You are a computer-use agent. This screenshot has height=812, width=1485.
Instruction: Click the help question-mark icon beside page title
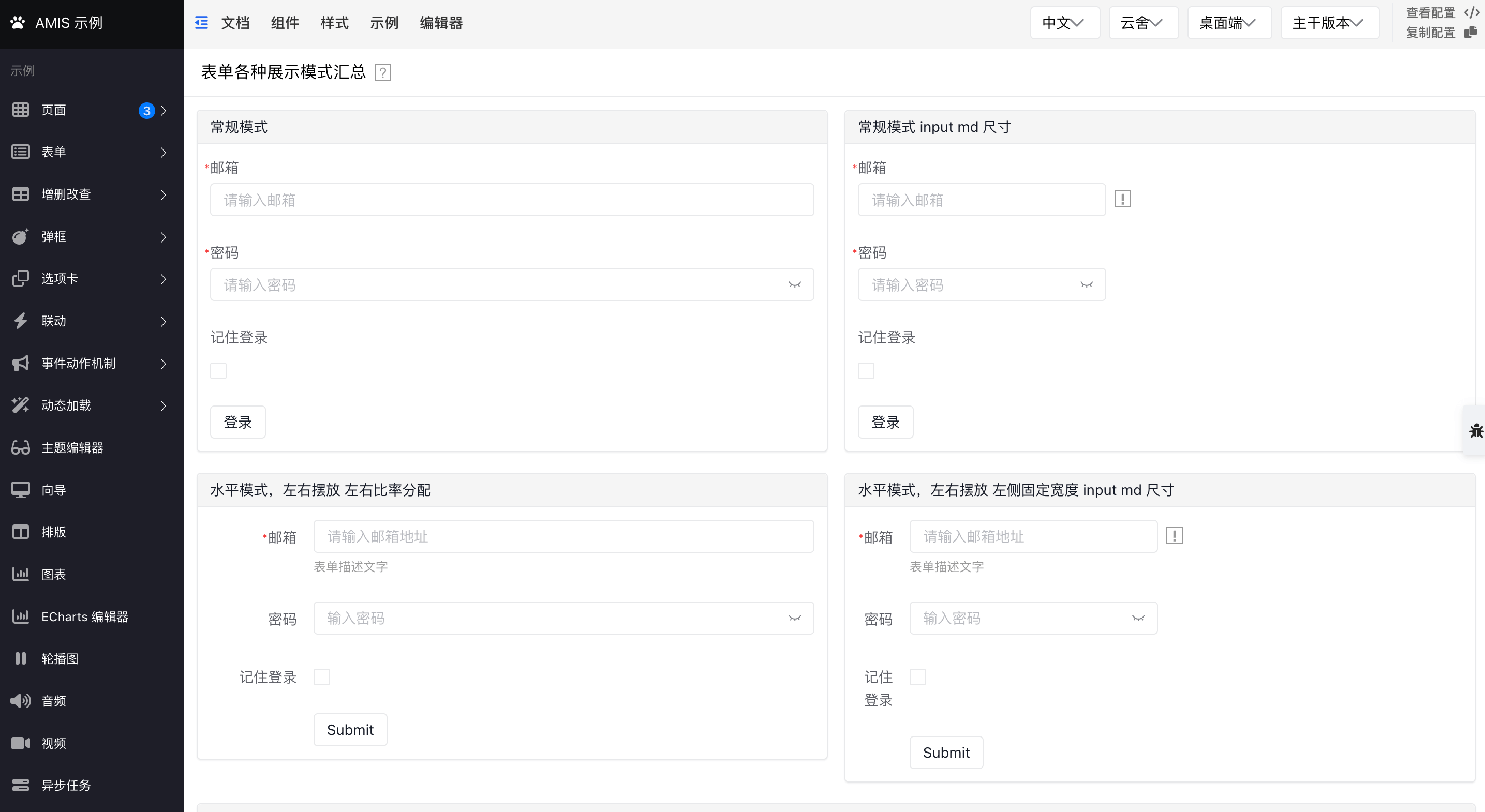pyautogui.click(x=383, y=72)
